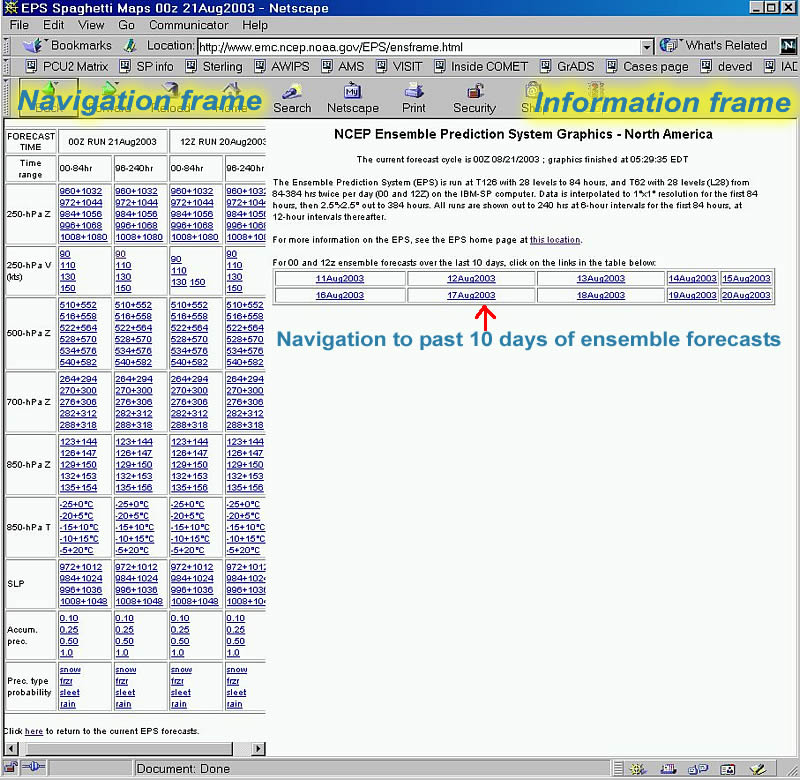The width and height of the screenshot is (800, 780).
Task: Open the Inbox mailbox component bar icon
Action: pyautogui.click(x=668, y=769)
